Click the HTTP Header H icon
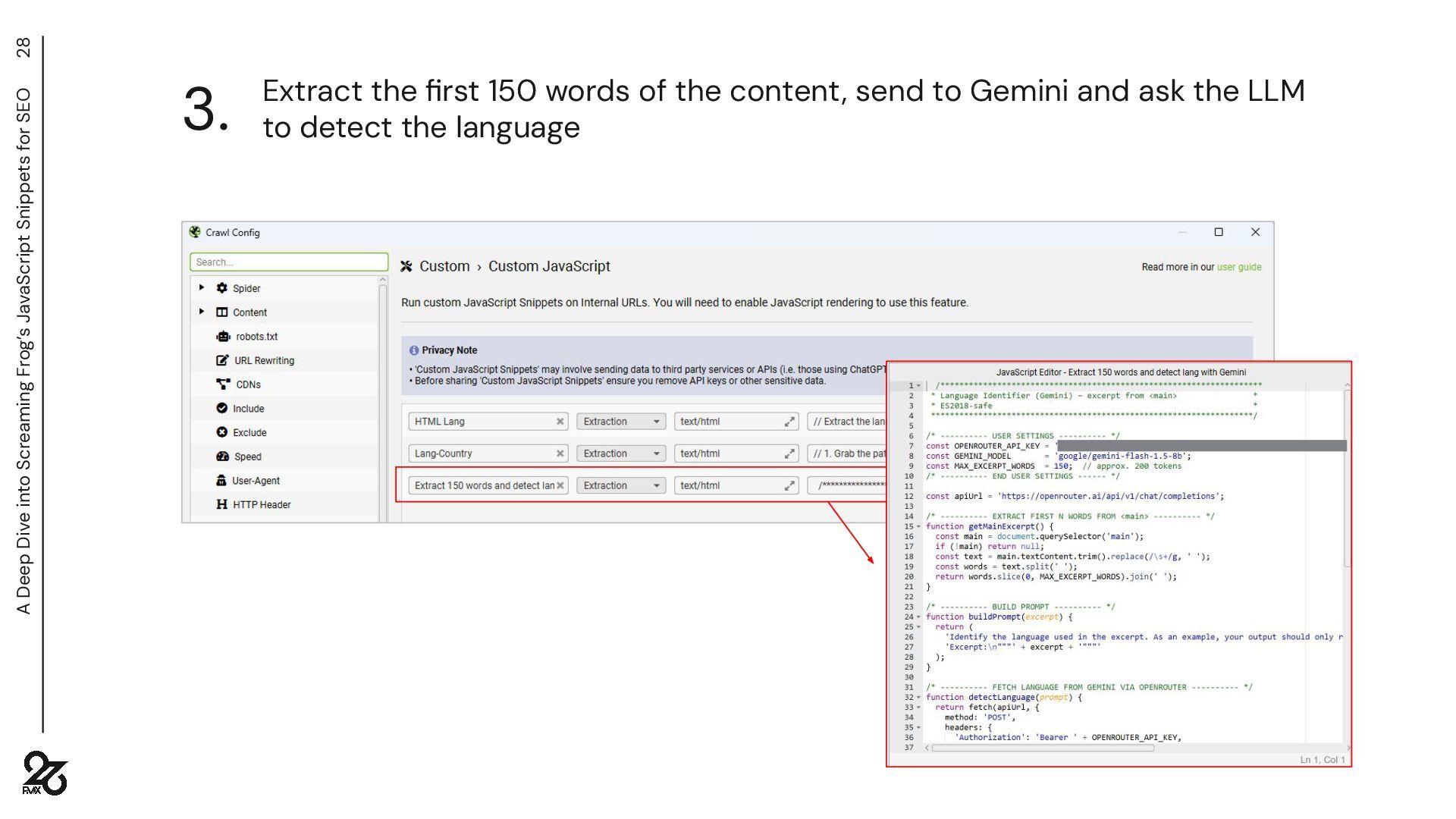1456x819 pixels. pos(221,504)
